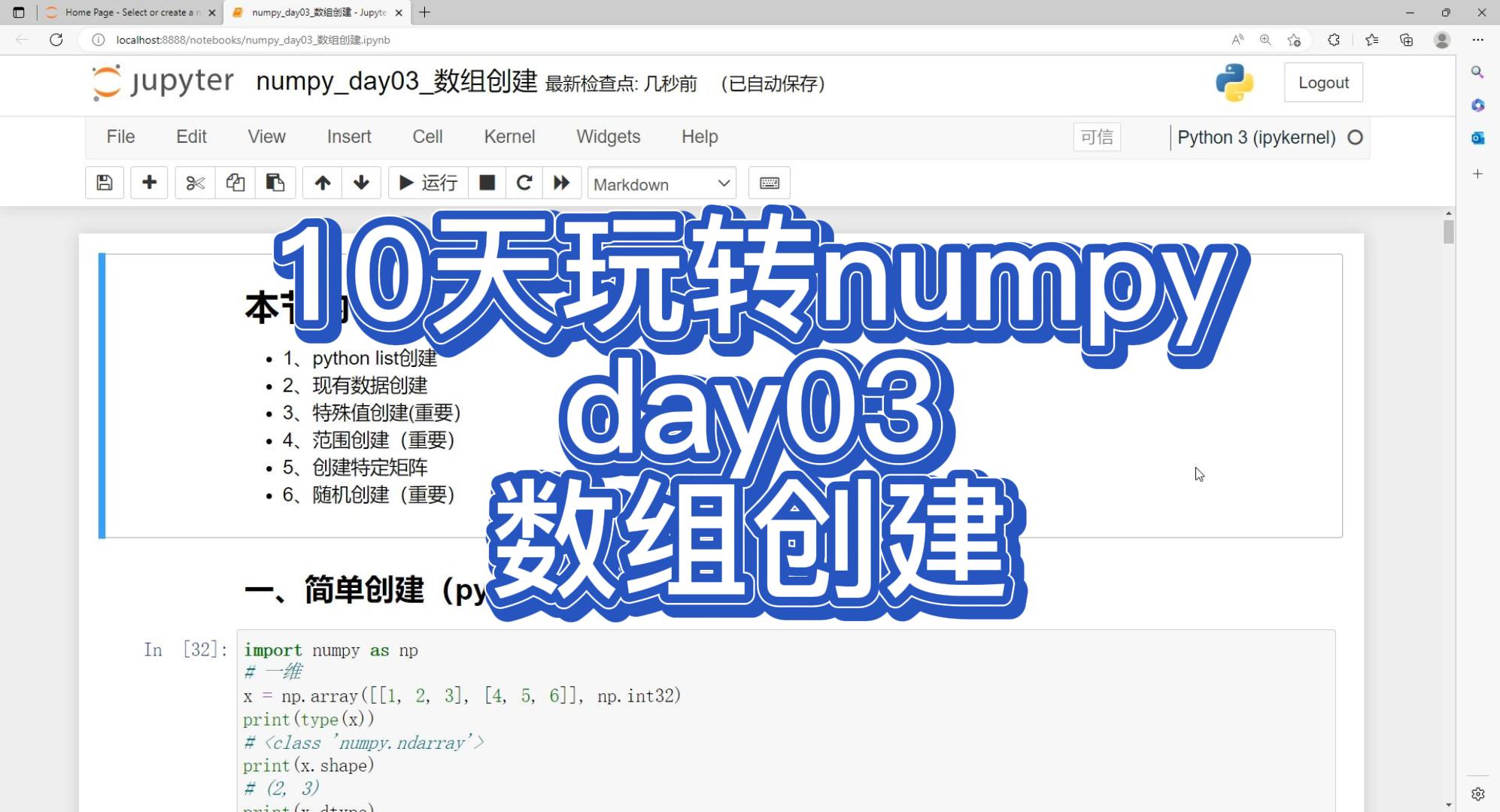Image resolution: width=1500 pixels, height=812 pixels.
Task: Copy selected cells icon
Action: 235,183
